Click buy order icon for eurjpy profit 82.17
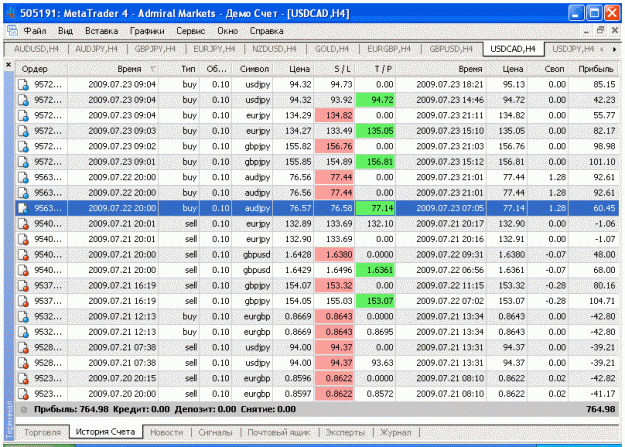Screen dimensions: 625x447 coord(24,131)
